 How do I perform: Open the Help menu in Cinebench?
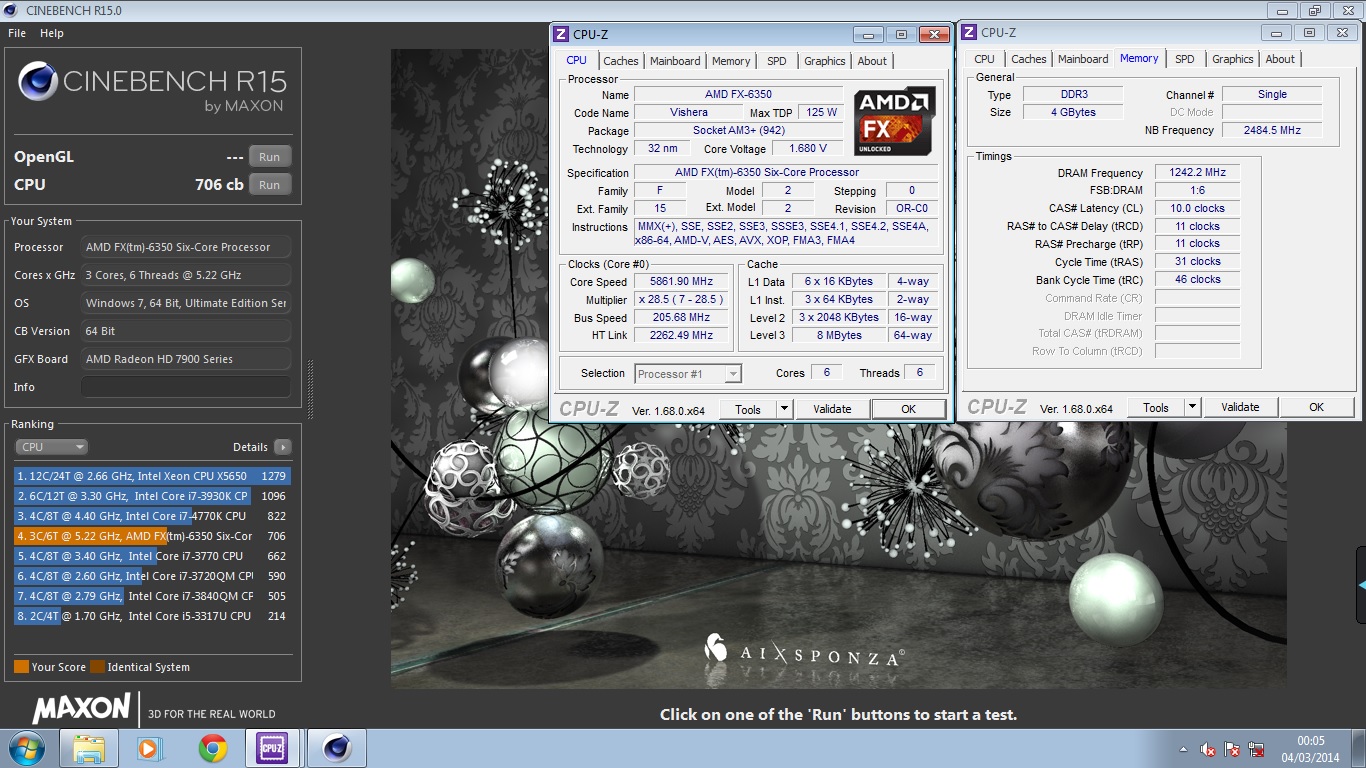coord(52,33)
